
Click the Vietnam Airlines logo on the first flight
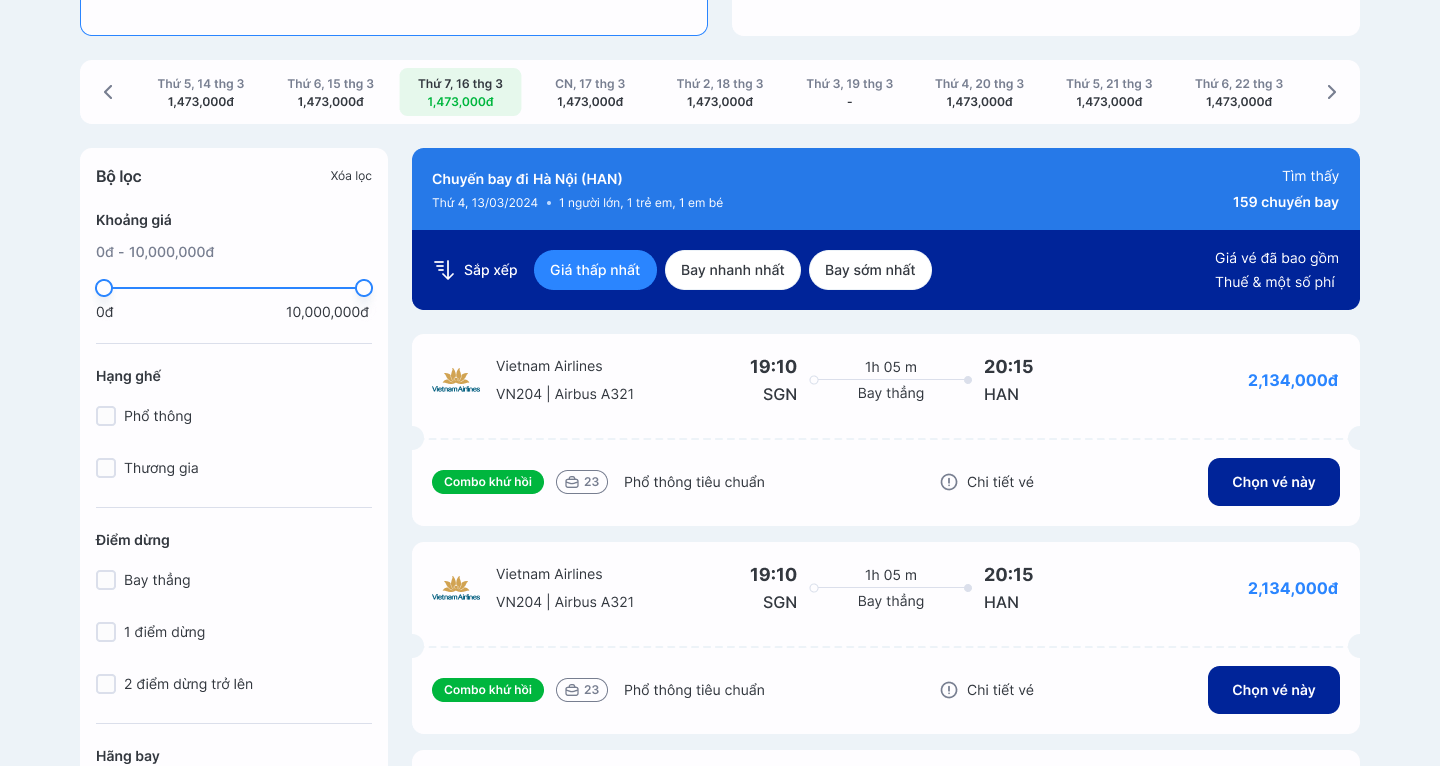click(x=457, y=380)
